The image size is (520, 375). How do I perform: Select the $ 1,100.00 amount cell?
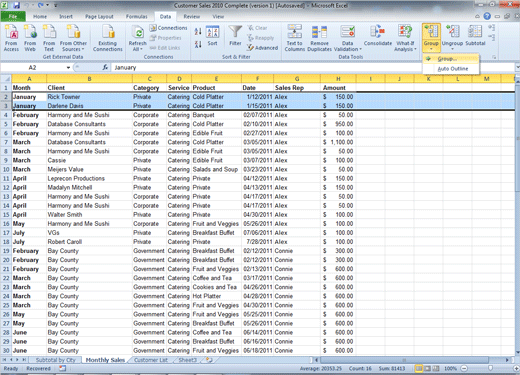point(338,142)
